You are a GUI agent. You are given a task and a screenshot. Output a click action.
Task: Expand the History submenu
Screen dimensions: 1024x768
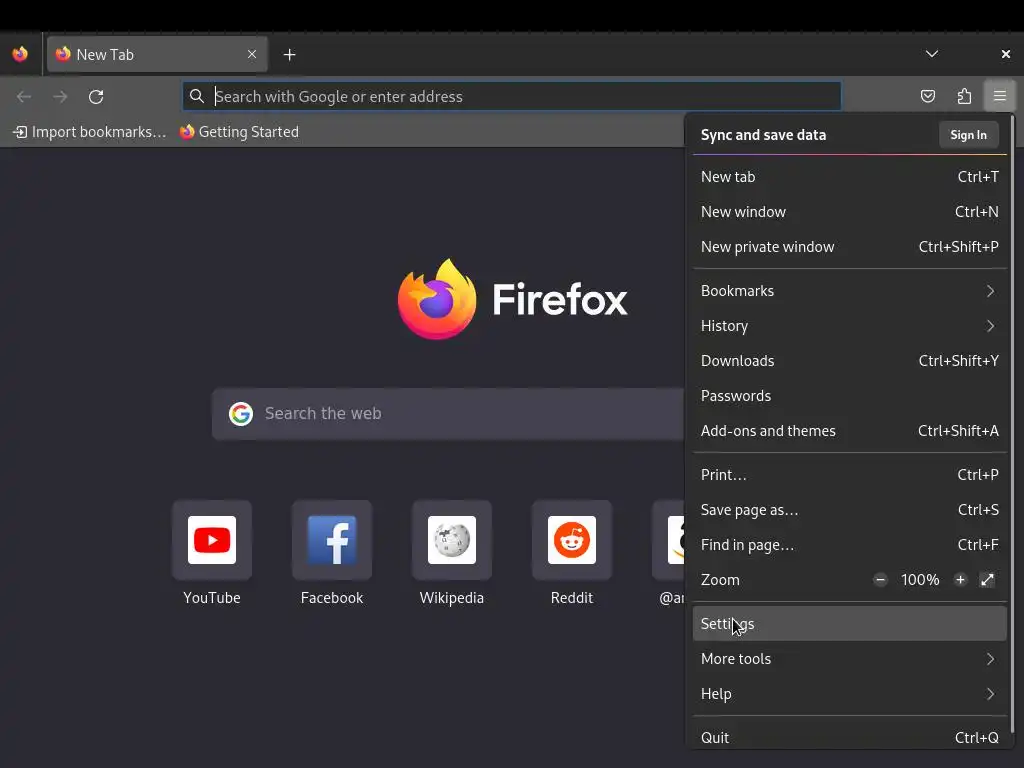point(850,326)
